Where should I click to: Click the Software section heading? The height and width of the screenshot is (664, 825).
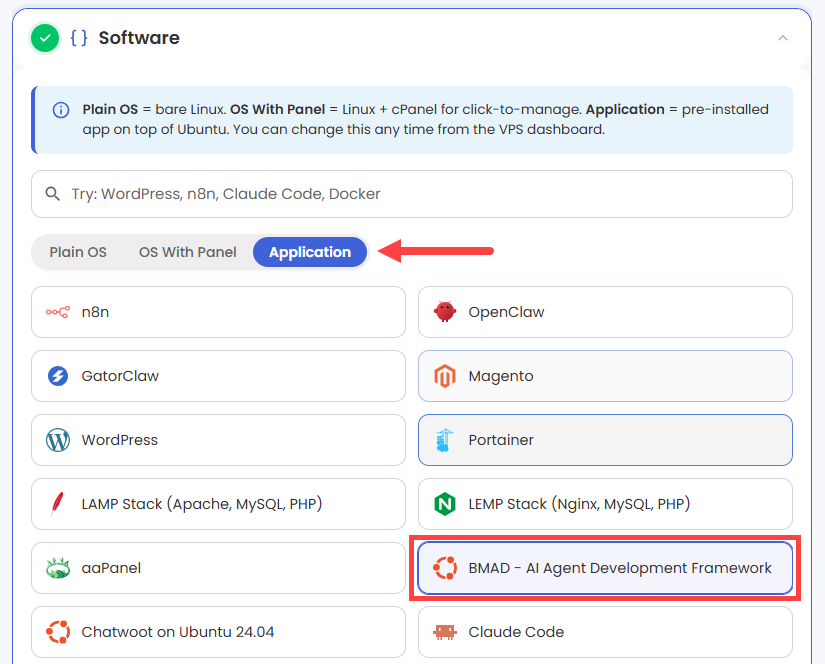tap(139, 38)
